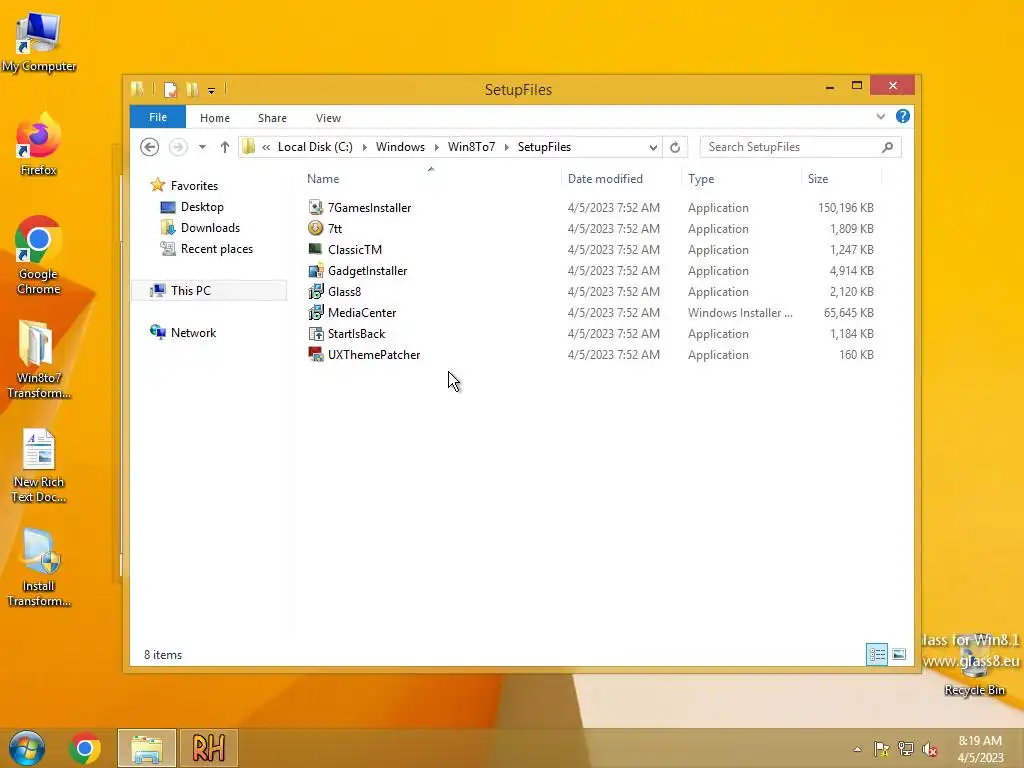The height and width of the screenshot is (768, 1024).
Task: Switch to Details view layout icon
Action: 876,654
